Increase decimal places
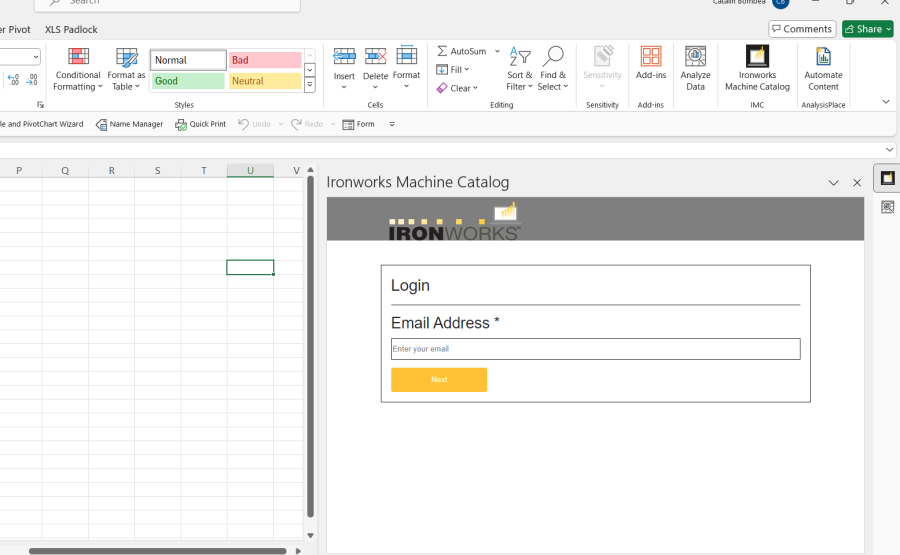900x555 pixels. point(14,80)
